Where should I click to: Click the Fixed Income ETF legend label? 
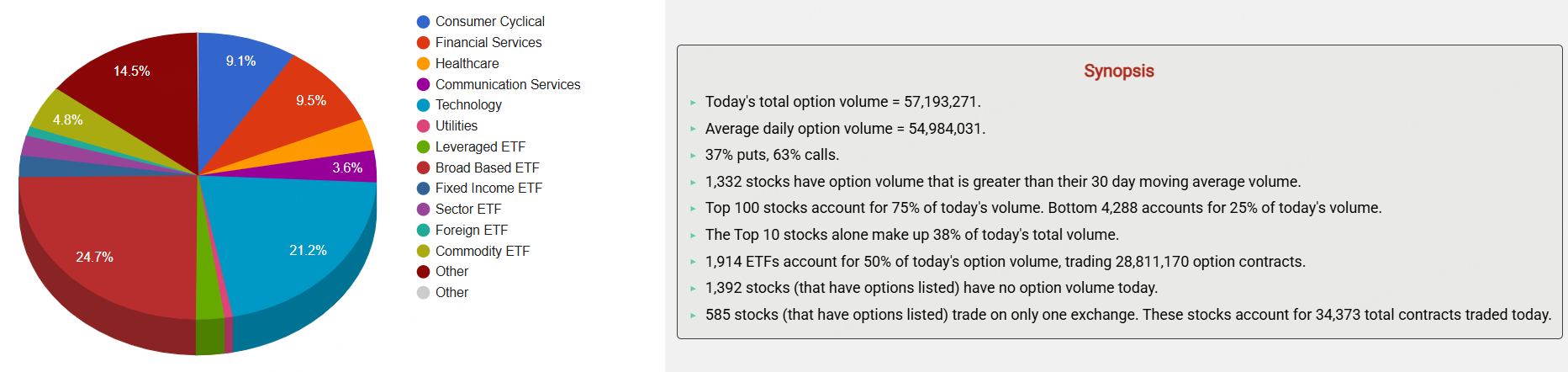coord(488,188)
